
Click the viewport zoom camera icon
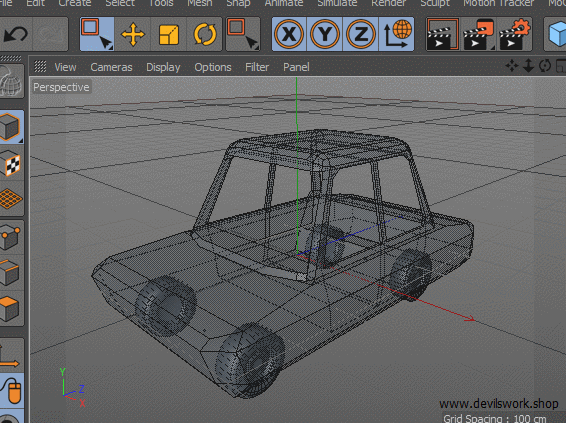[528, 66]
